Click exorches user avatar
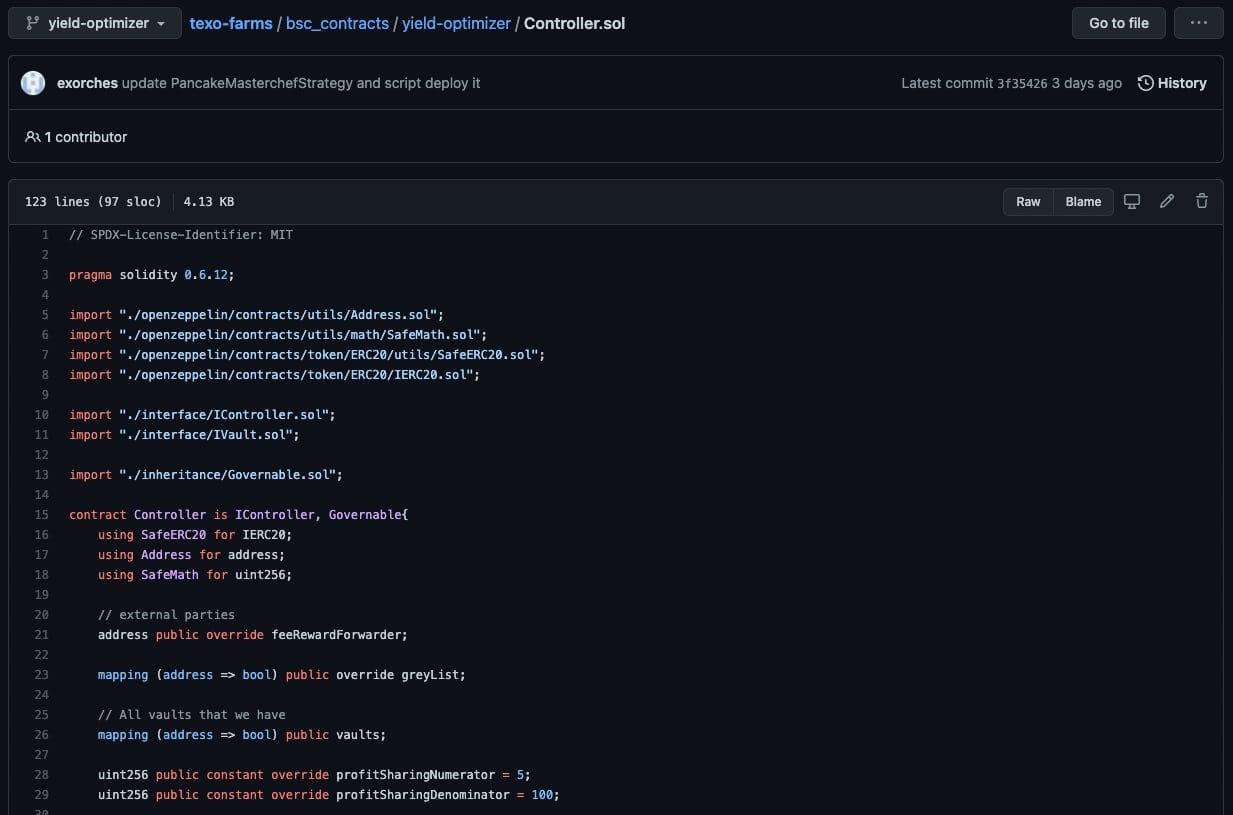1233x815 pixels. pyautogui.click(x=33, y=83)
